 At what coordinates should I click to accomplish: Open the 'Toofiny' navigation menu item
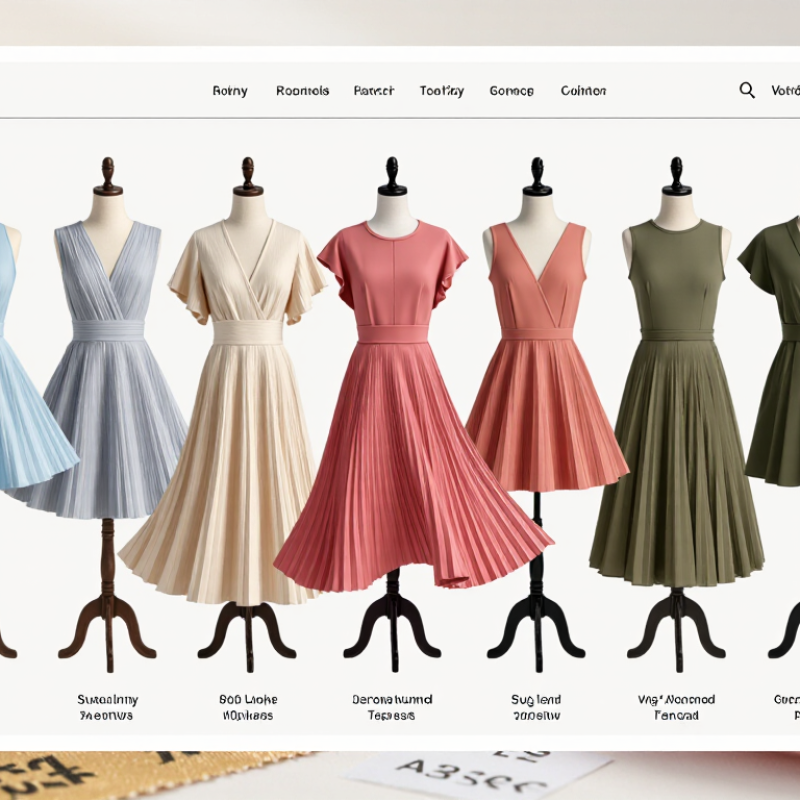442,91
